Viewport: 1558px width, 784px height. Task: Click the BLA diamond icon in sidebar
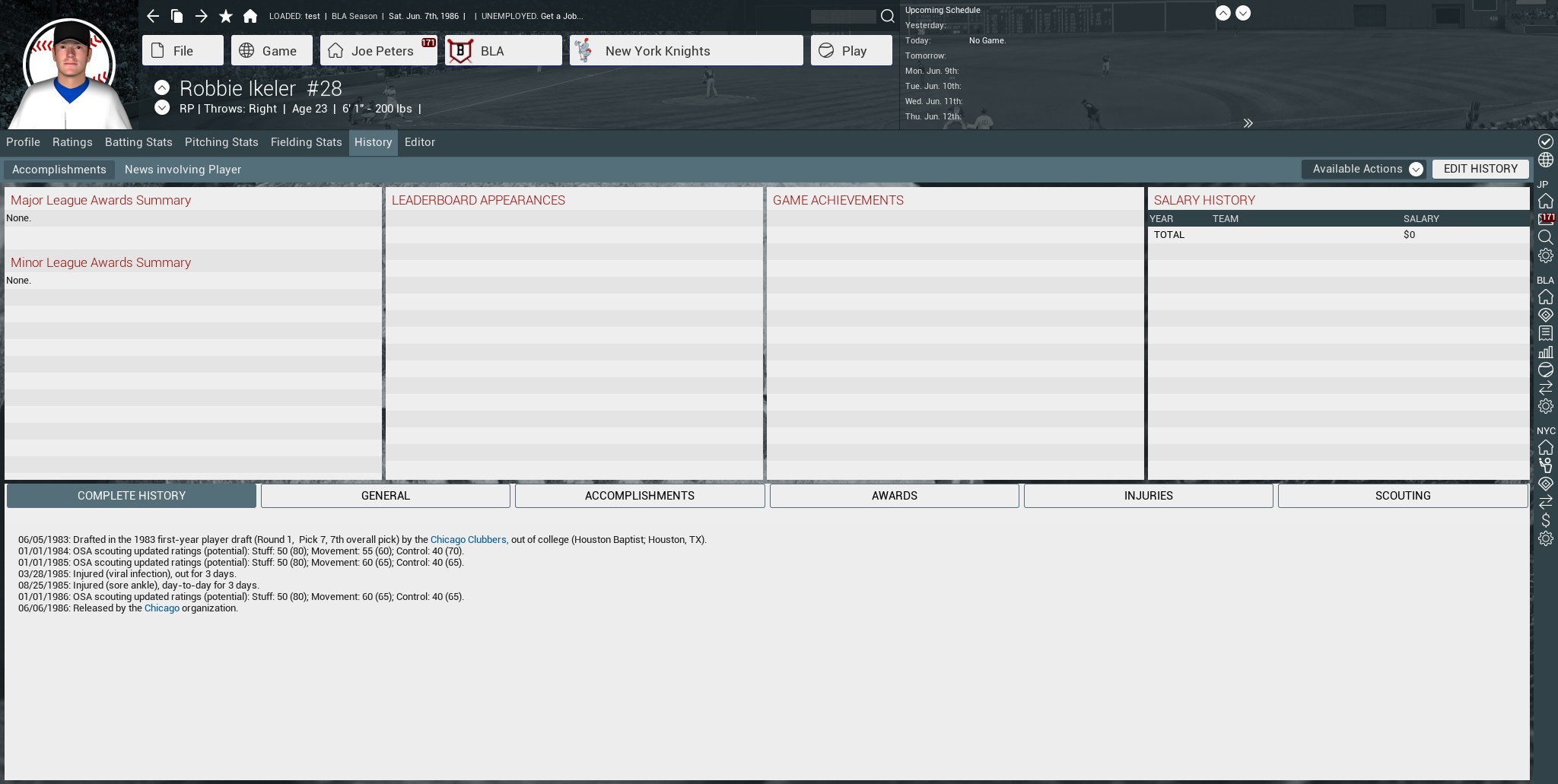[1545, 315]
